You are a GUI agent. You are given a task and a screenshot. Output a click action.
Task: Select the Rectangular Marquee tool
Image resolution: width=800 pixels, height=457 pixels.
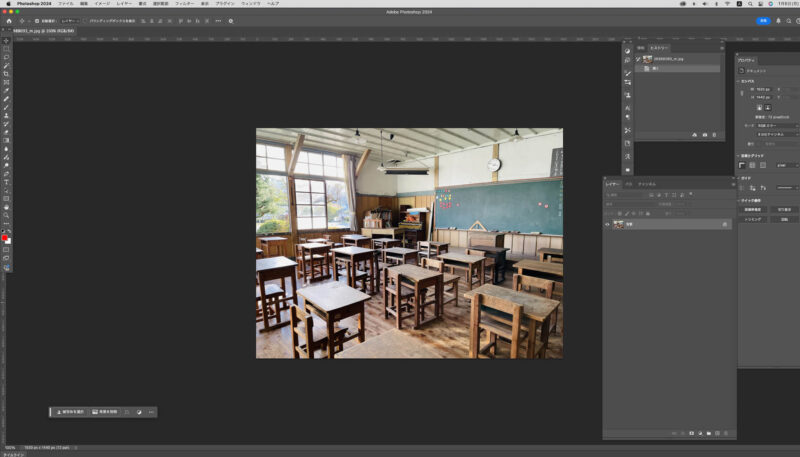click(6, 49)
